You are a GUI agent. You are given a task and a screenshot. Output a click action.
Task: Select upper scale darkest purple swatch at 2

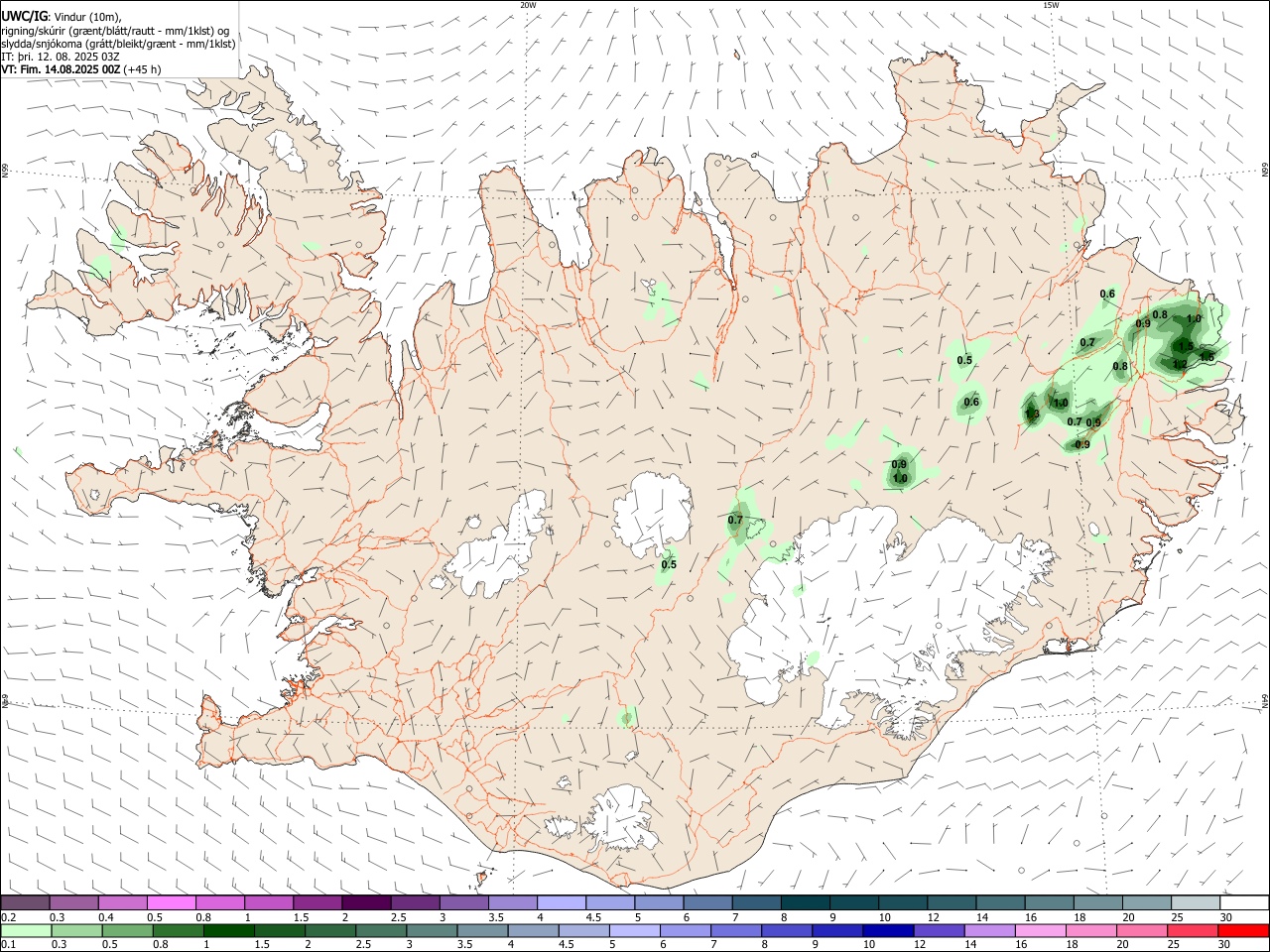coord(367,902)
